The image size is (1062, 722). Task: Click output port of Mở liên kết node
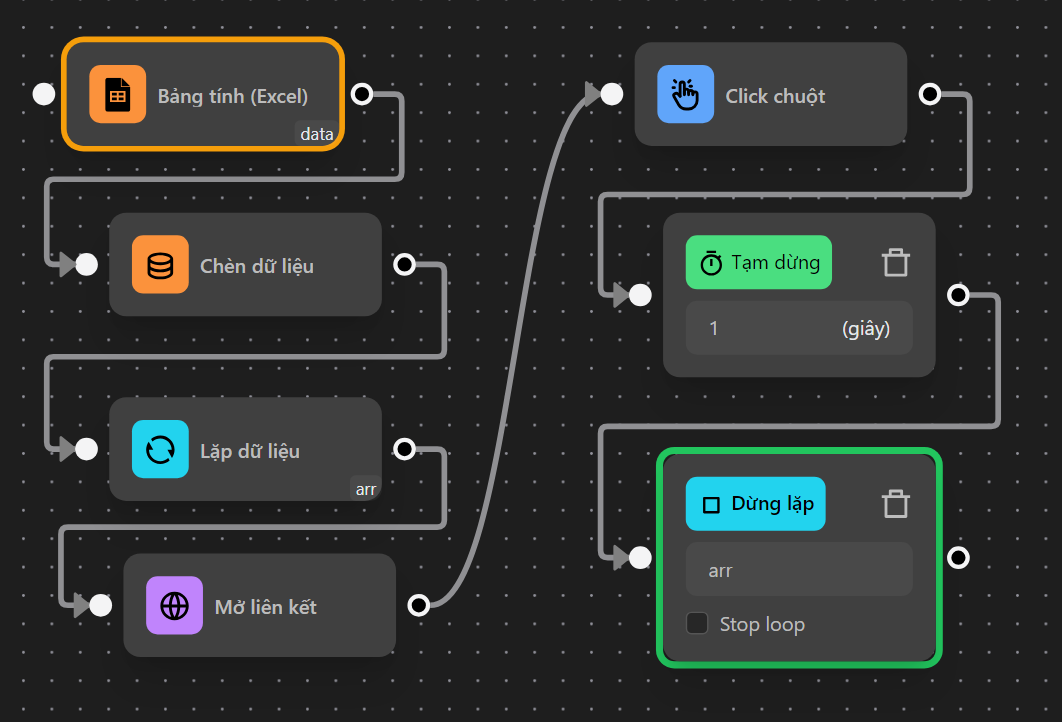pyautogui.click(x=419, y=605)
